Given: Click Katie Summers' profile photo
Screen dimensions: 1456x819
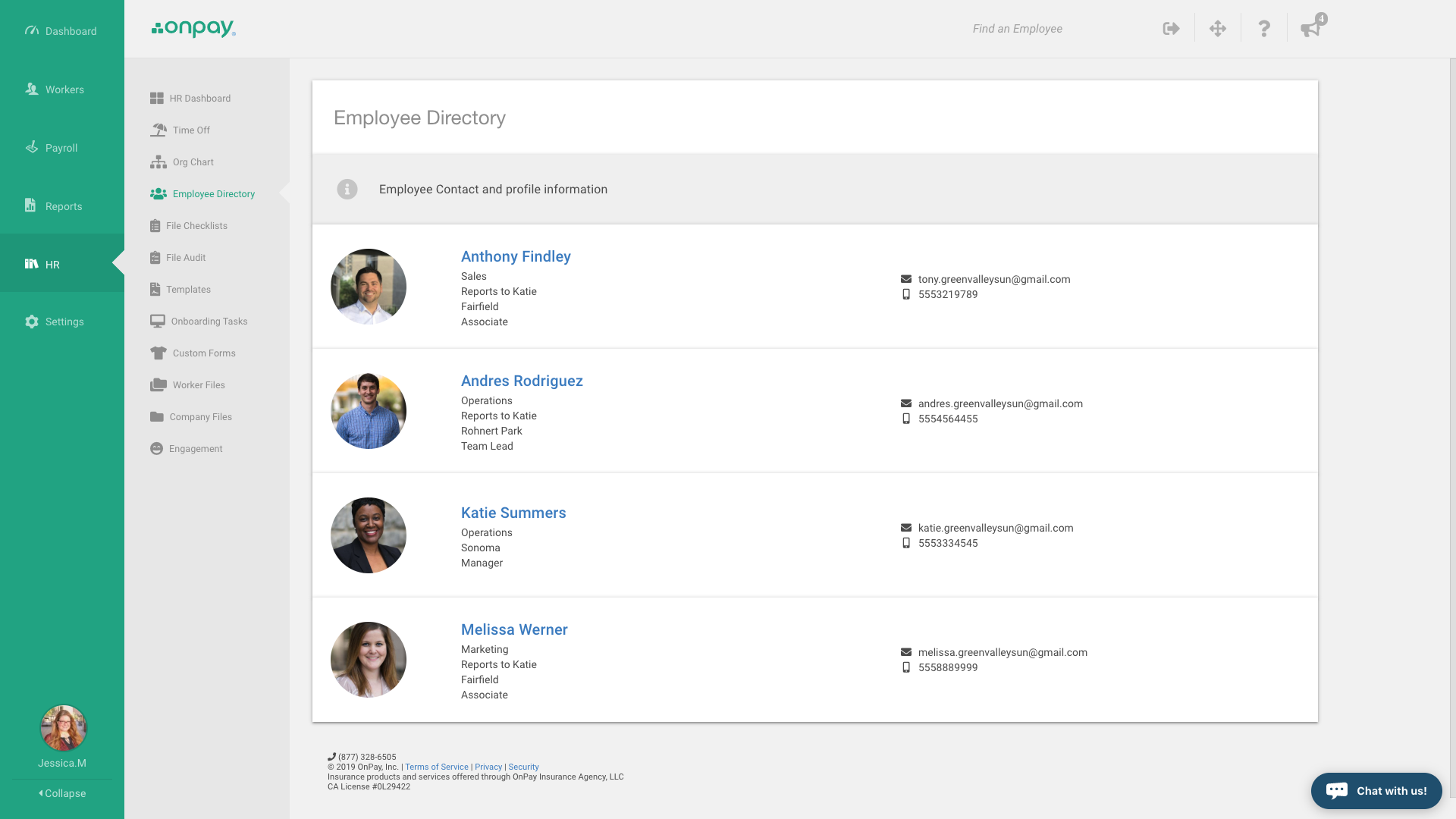Looking at the screenshot, I should click(369, 535).
